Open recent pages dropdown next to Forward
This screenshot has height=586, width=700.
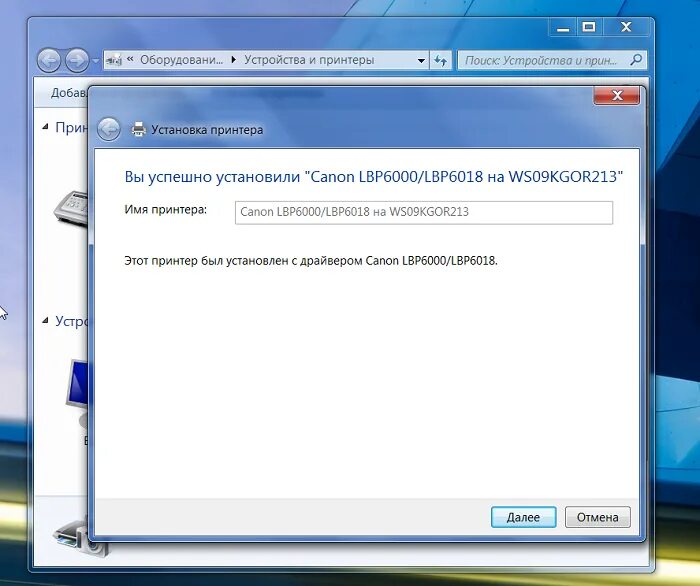tap(96, 60)
